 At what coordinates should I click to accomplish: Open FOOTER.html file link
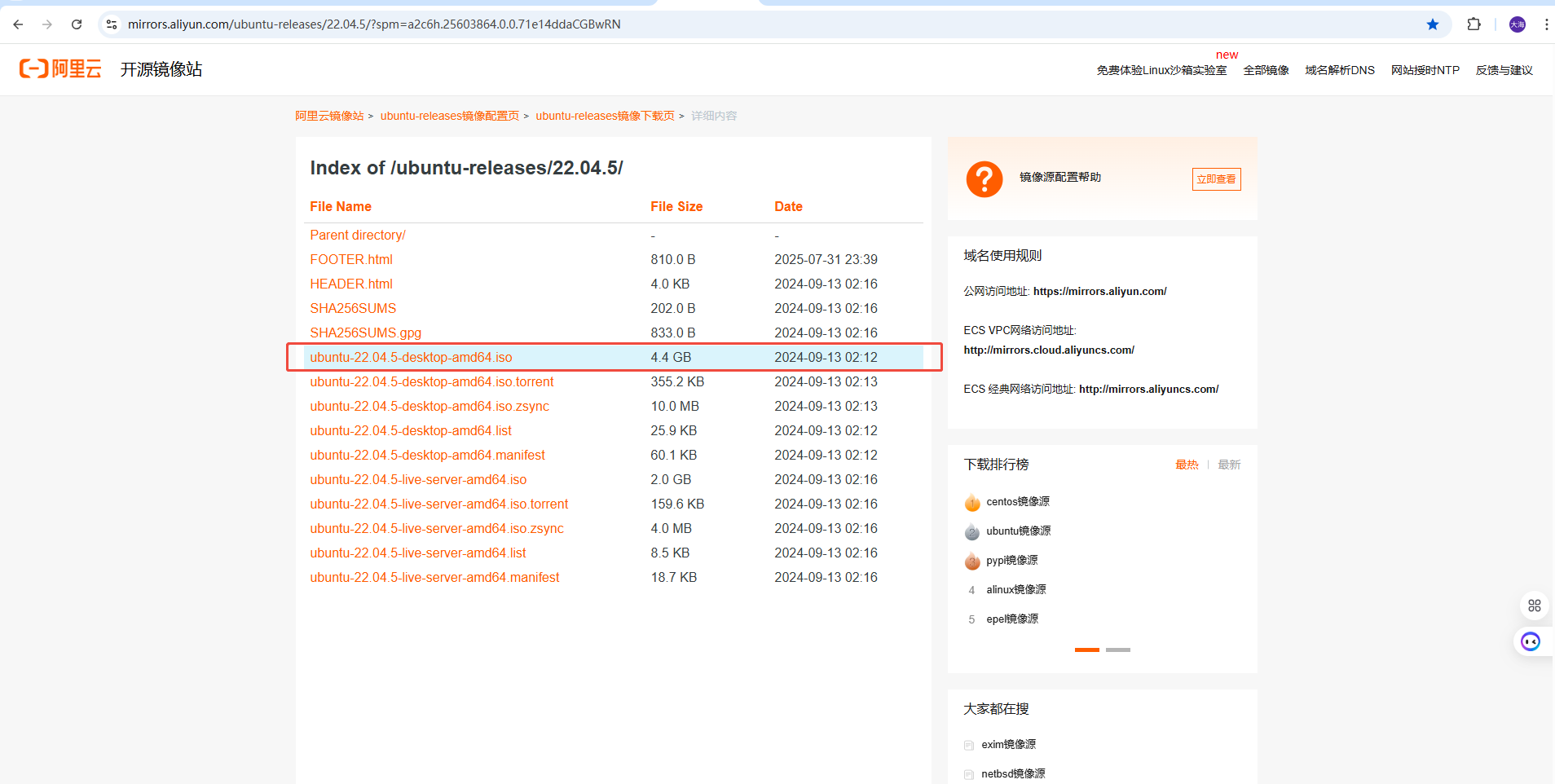tap(351, 259)
